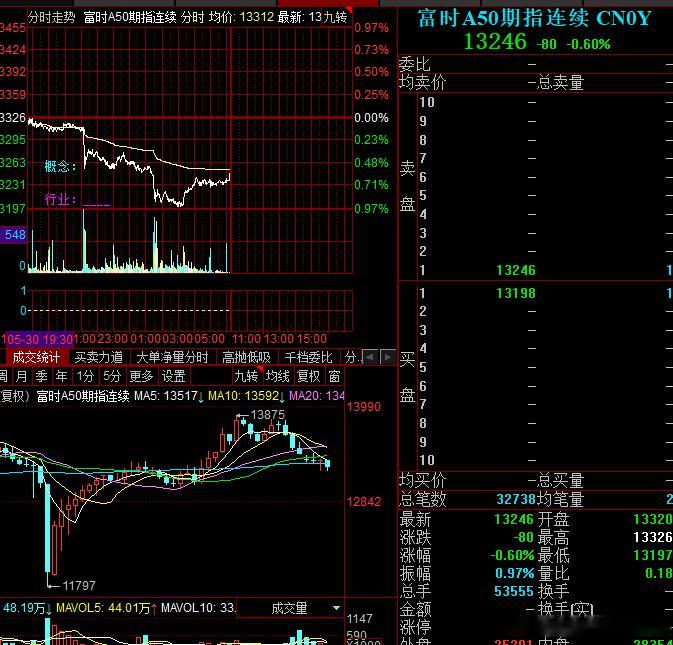Open the 高抛低吸 tab
Viewport: 673px width, 645px height.
[246, 357]
